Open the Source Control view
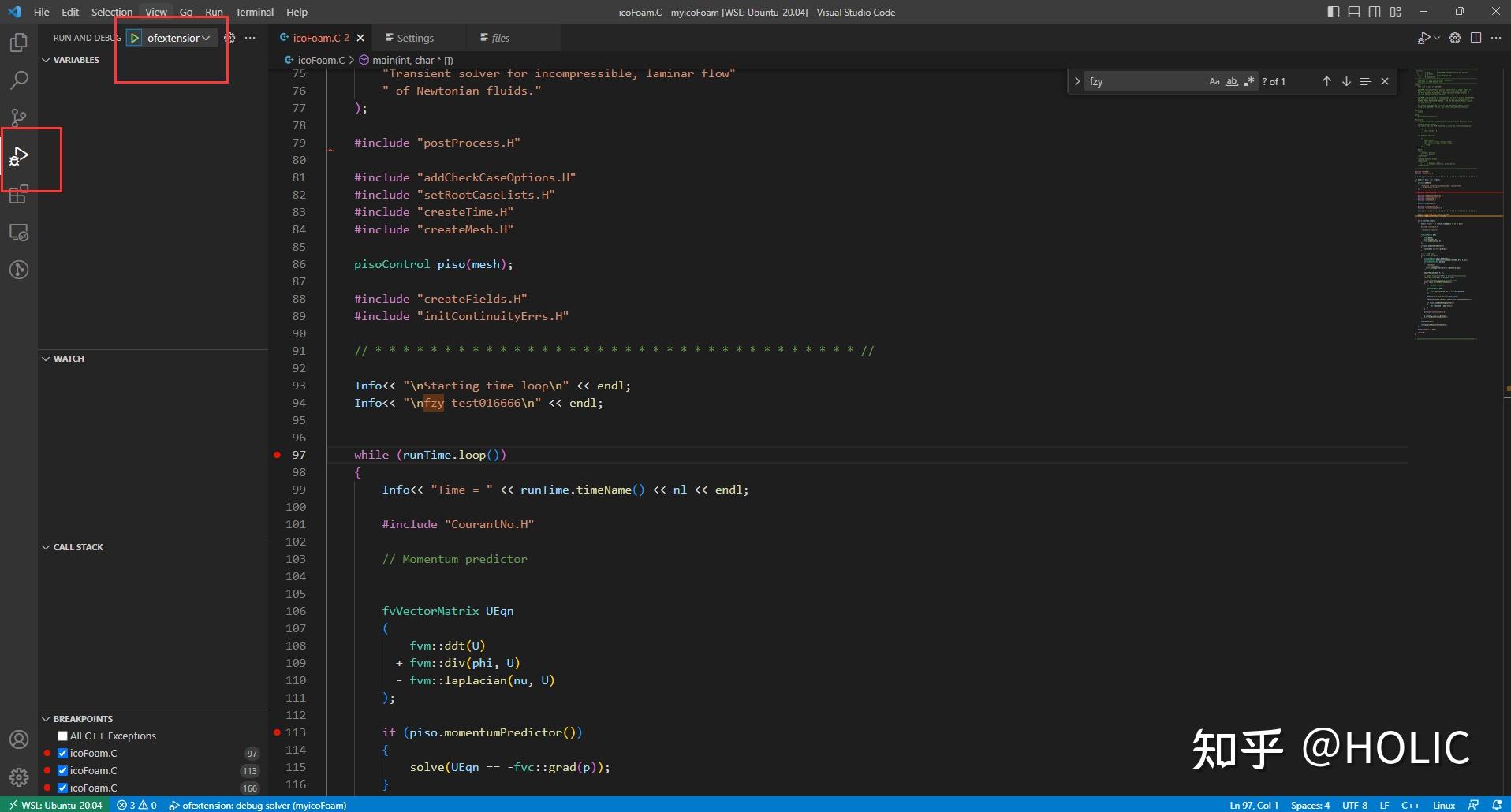 point(18,117)
